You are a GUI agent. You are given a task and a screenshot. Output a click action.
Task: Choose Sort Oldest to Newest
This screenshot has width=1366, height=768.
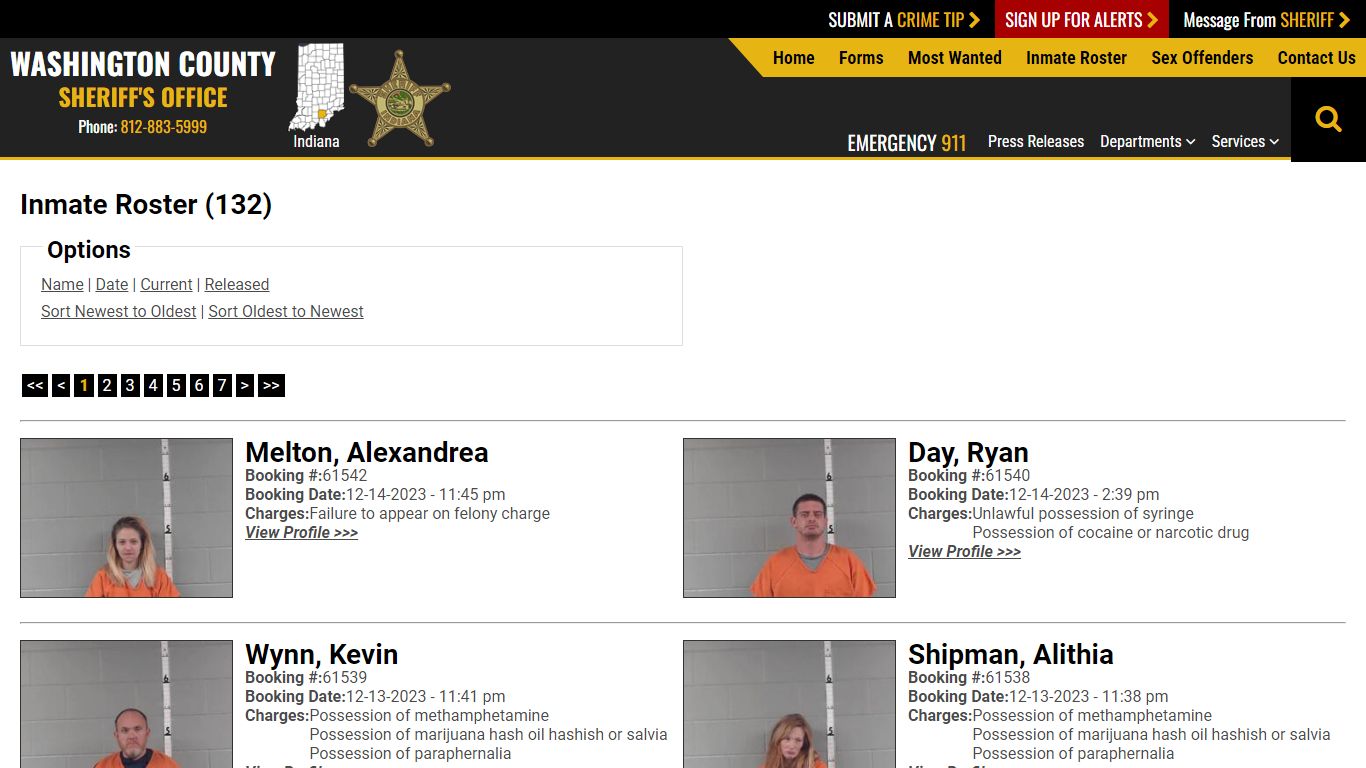pos(285,311)
